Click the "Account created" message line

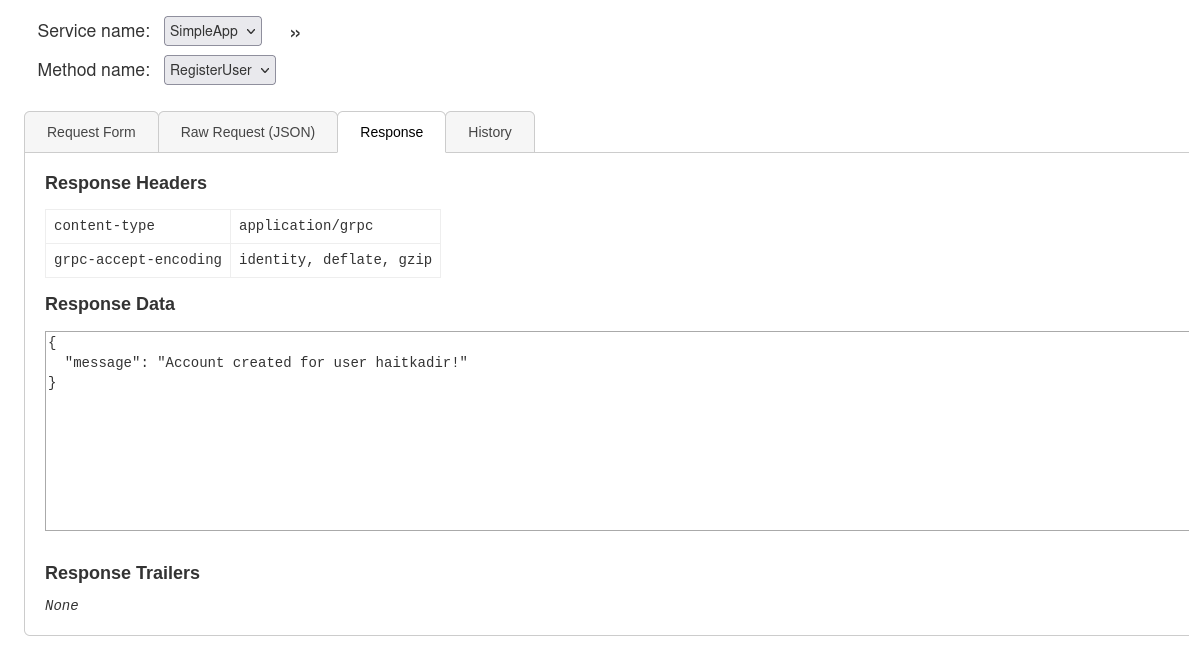point(266,363)
